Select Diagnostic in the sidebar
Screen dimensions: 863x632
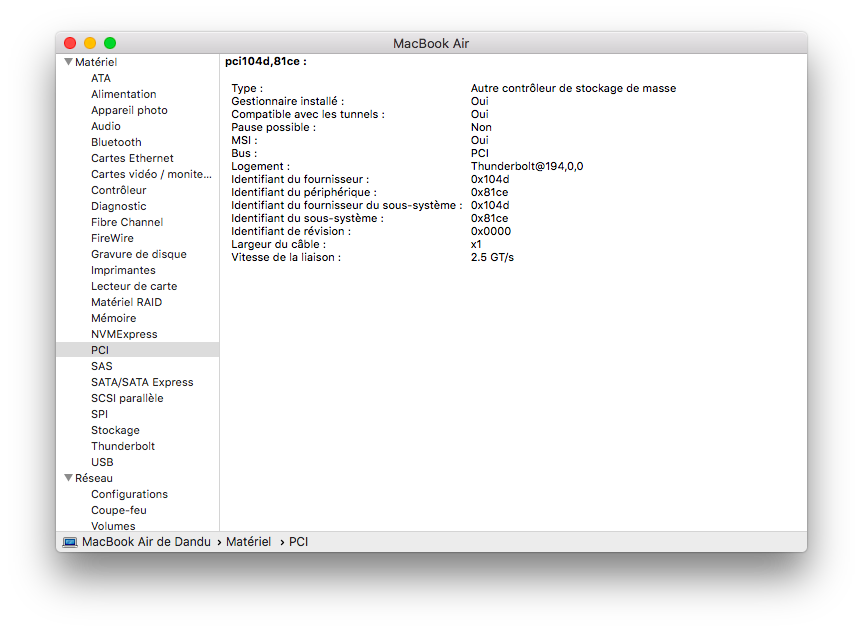[119, 206]
